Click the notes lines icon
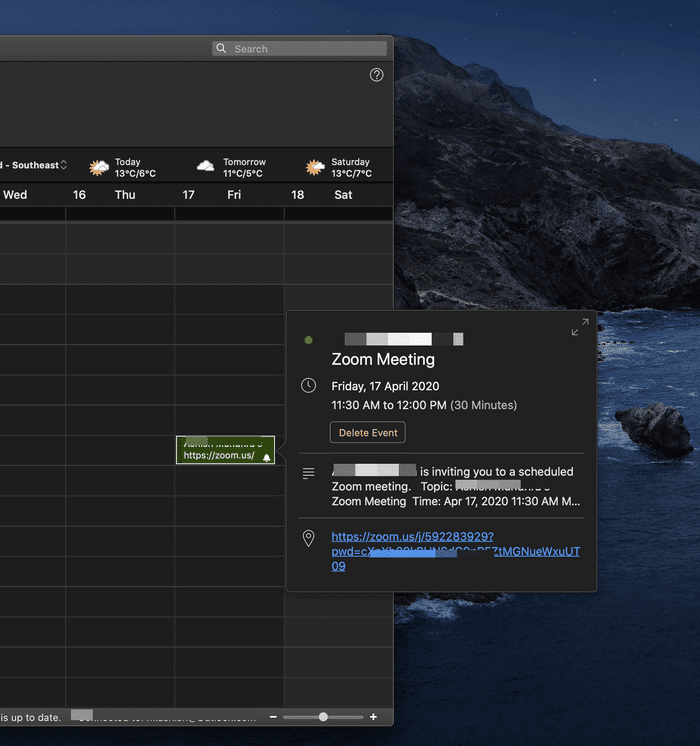700x746 pixels. (x=308, y=473)
